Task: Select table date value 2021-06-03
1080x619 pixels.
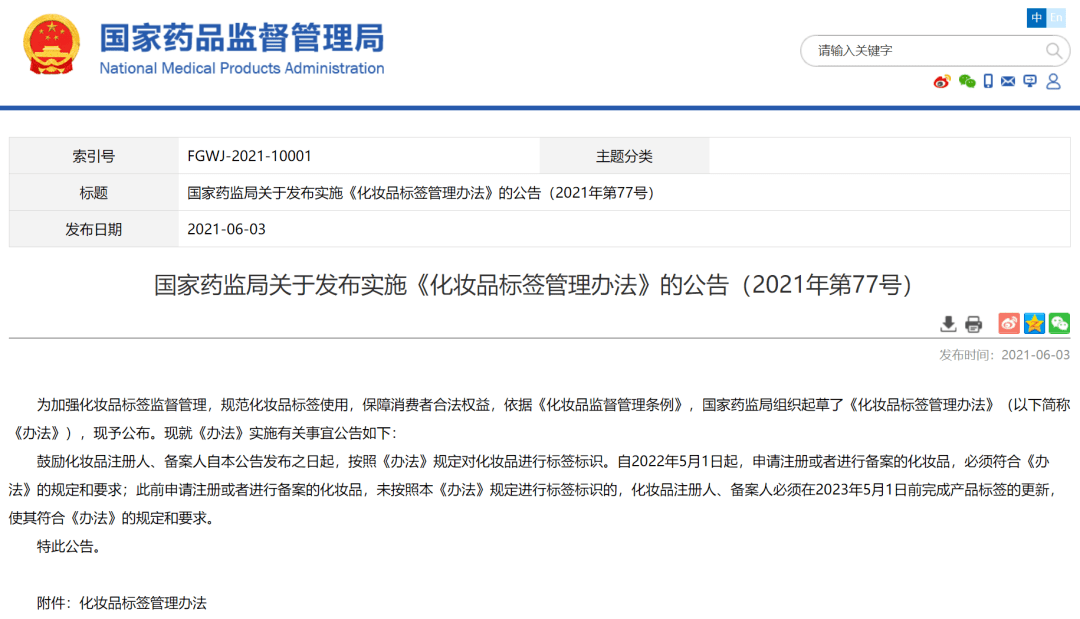Action: click(226, 229)
